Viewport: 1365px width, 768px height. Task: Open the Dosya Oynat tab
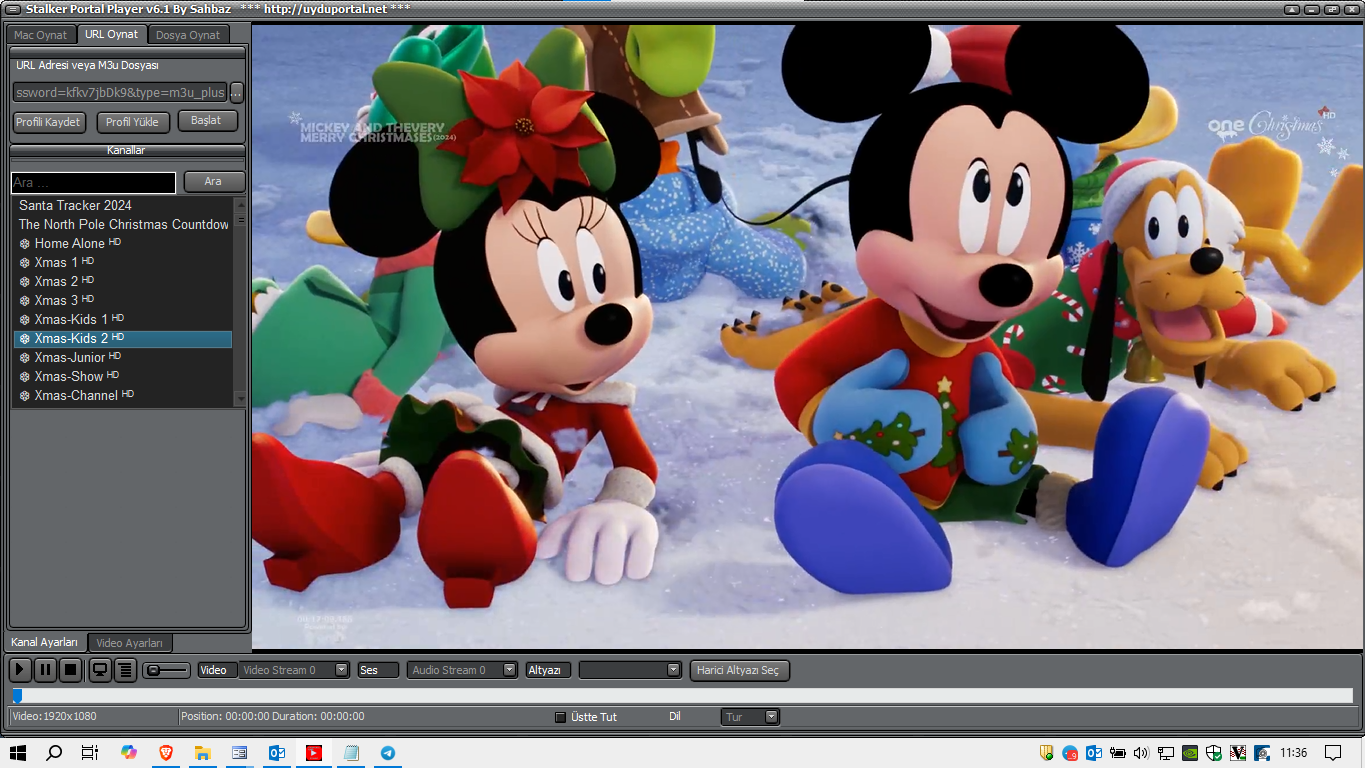click(x=188, y=35)
